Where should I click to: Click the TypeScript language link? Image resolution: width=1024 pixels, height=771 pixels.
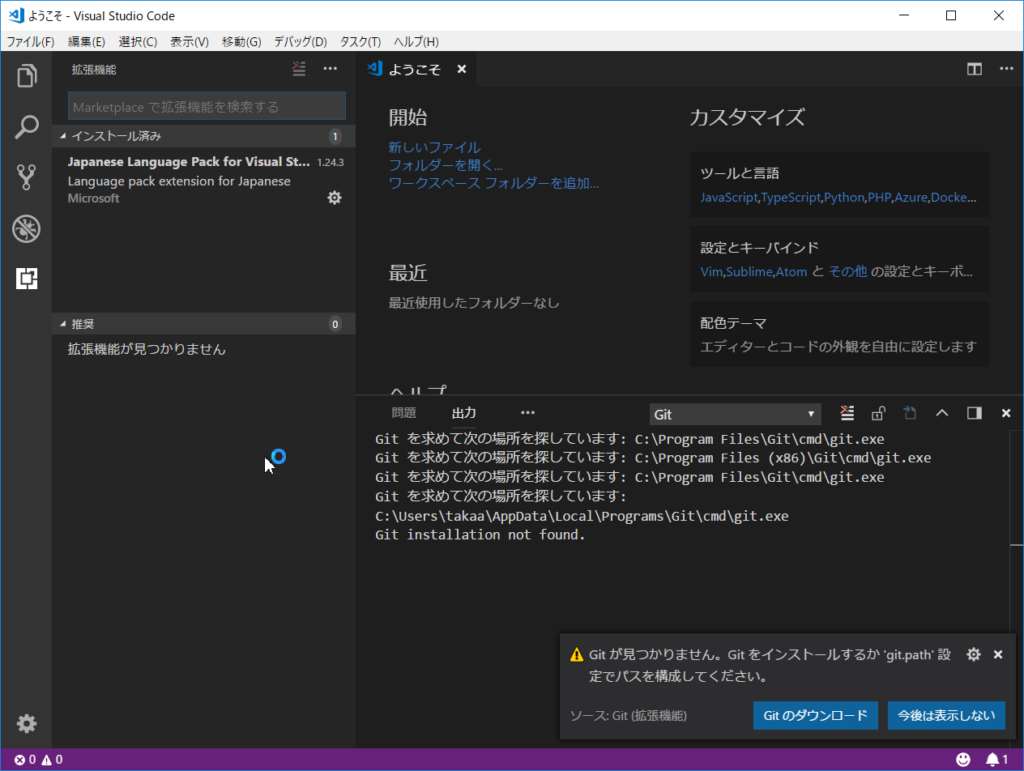pyautogui.click(x=791, y=197)
